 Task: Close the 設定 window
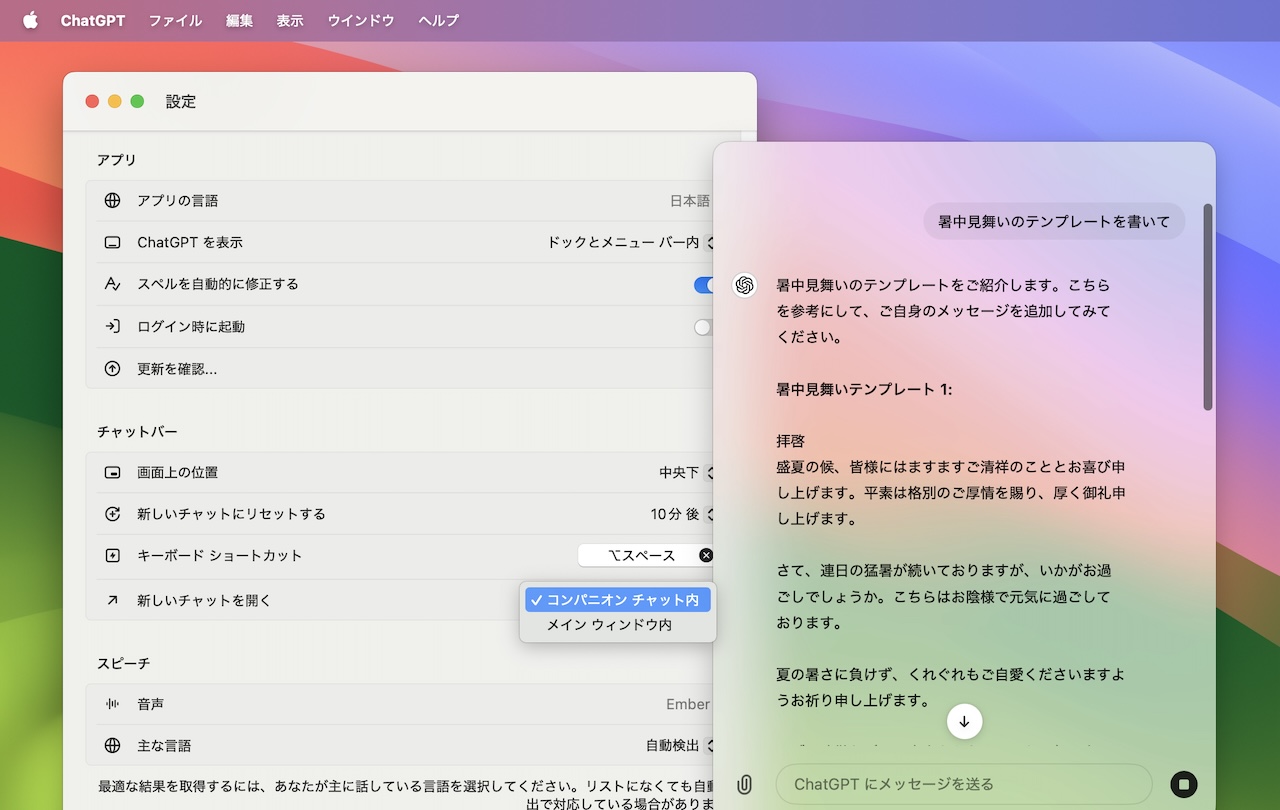[92, 101]
